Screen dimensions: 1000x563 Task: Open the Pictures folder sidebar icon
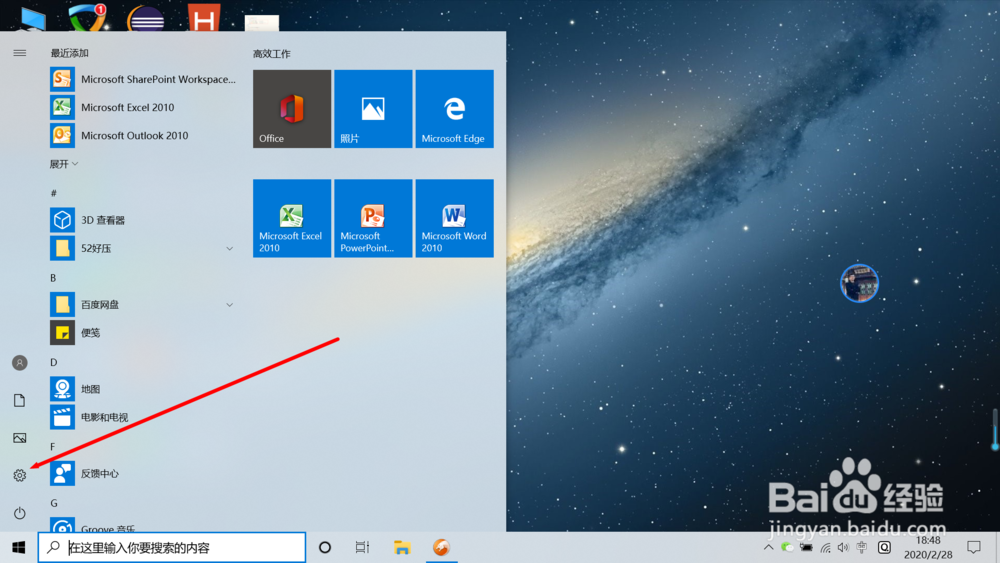pos(20,437)
